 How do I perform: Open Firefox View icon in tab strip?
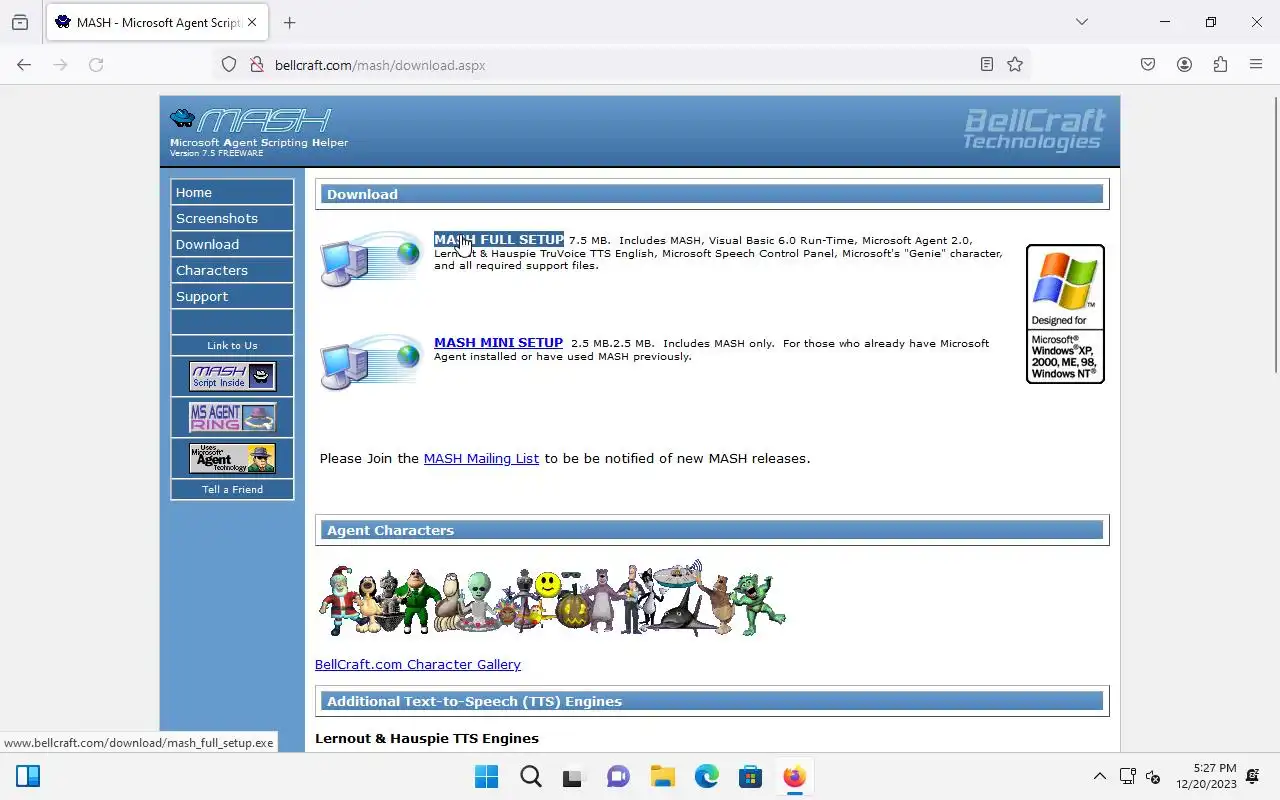20,22
